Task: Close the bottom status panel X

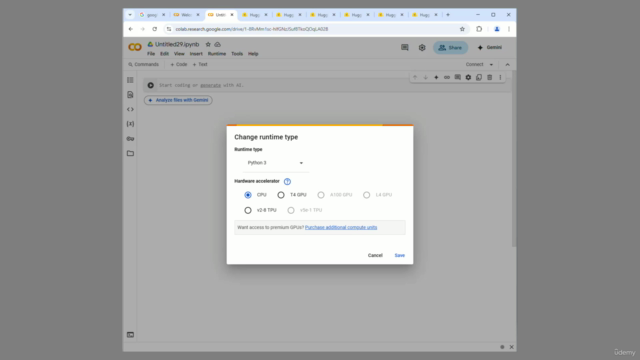Action: (x=511, y=347)
